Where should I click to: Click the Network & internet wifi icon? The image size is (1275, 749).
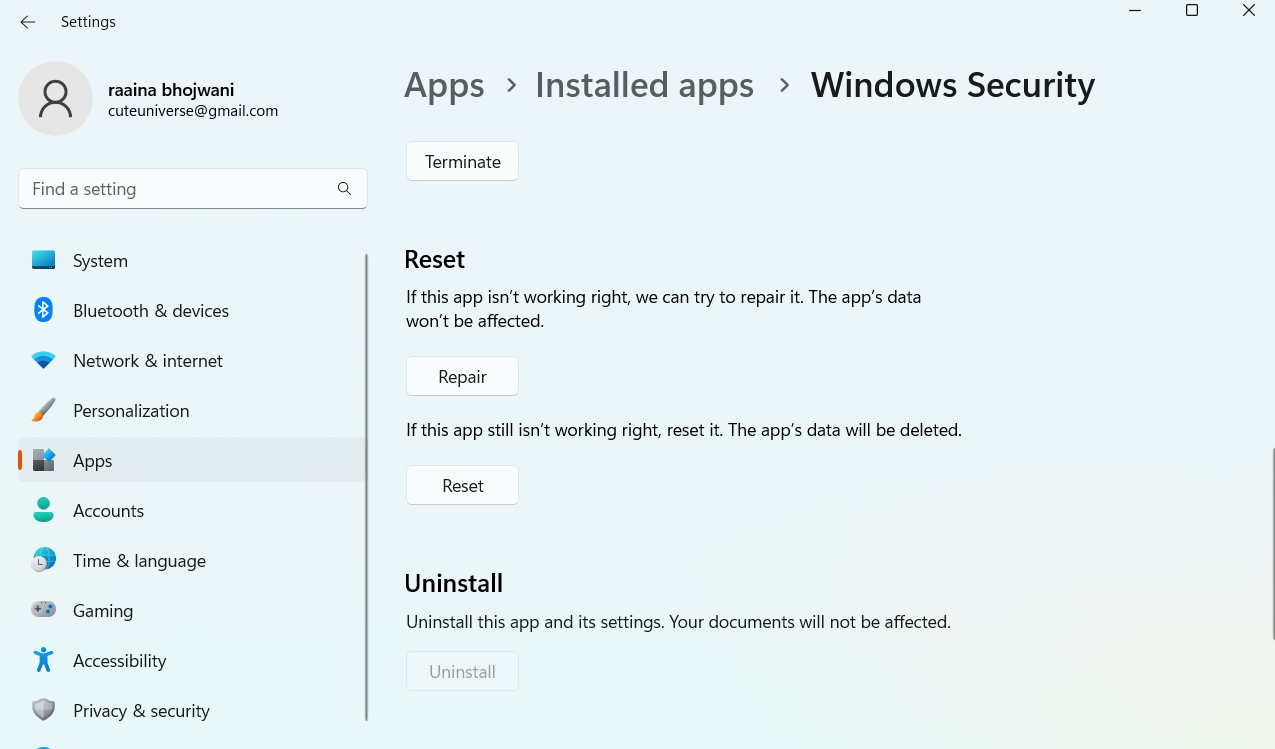point(43,360)
